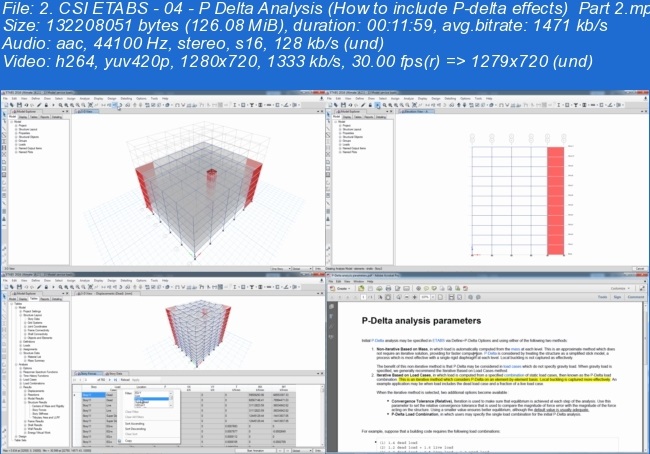This screenshot has height=454, width=650.
Task: Follow the ETABS hyperlink in the PDF intro sentence
Action: (x=438, y=340)
